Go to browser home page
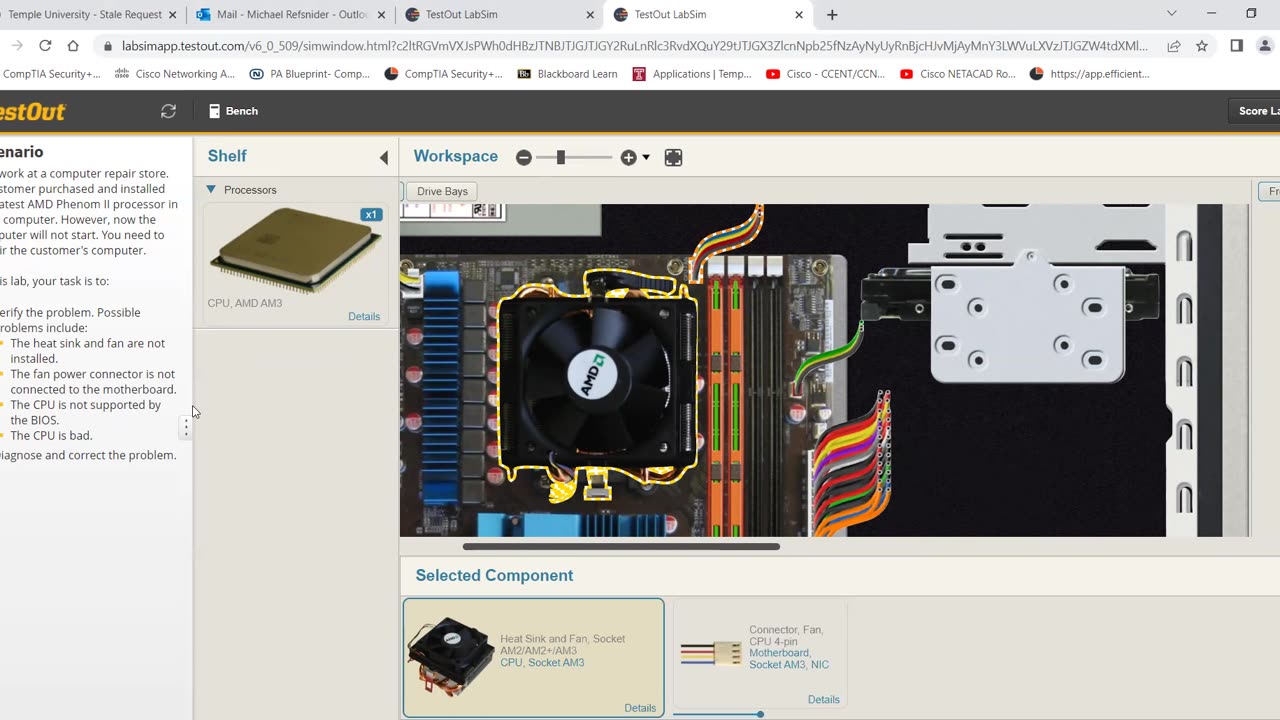 point(73,46)
